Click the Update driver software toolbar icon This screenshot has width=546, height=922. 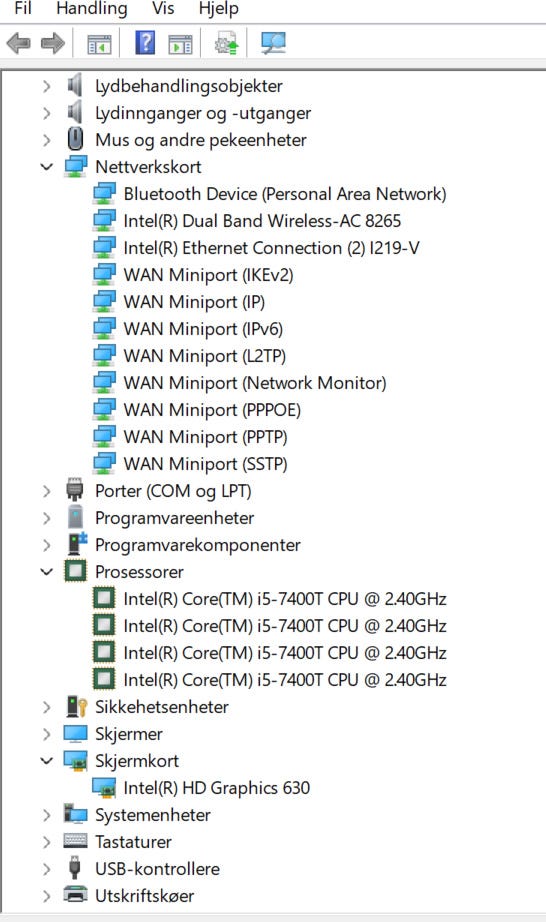[x=226, y=44]
